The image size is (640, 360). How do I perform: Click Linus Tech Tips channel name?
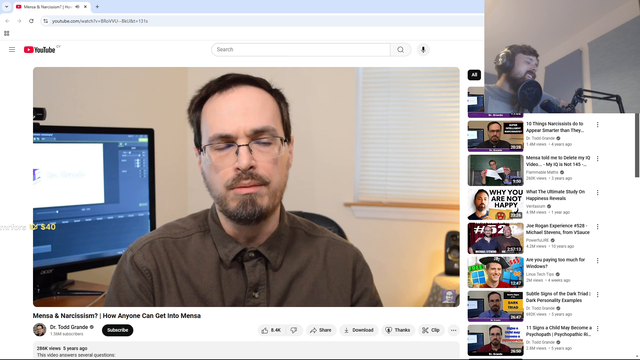pyautogui.click(x=540, y=274)
